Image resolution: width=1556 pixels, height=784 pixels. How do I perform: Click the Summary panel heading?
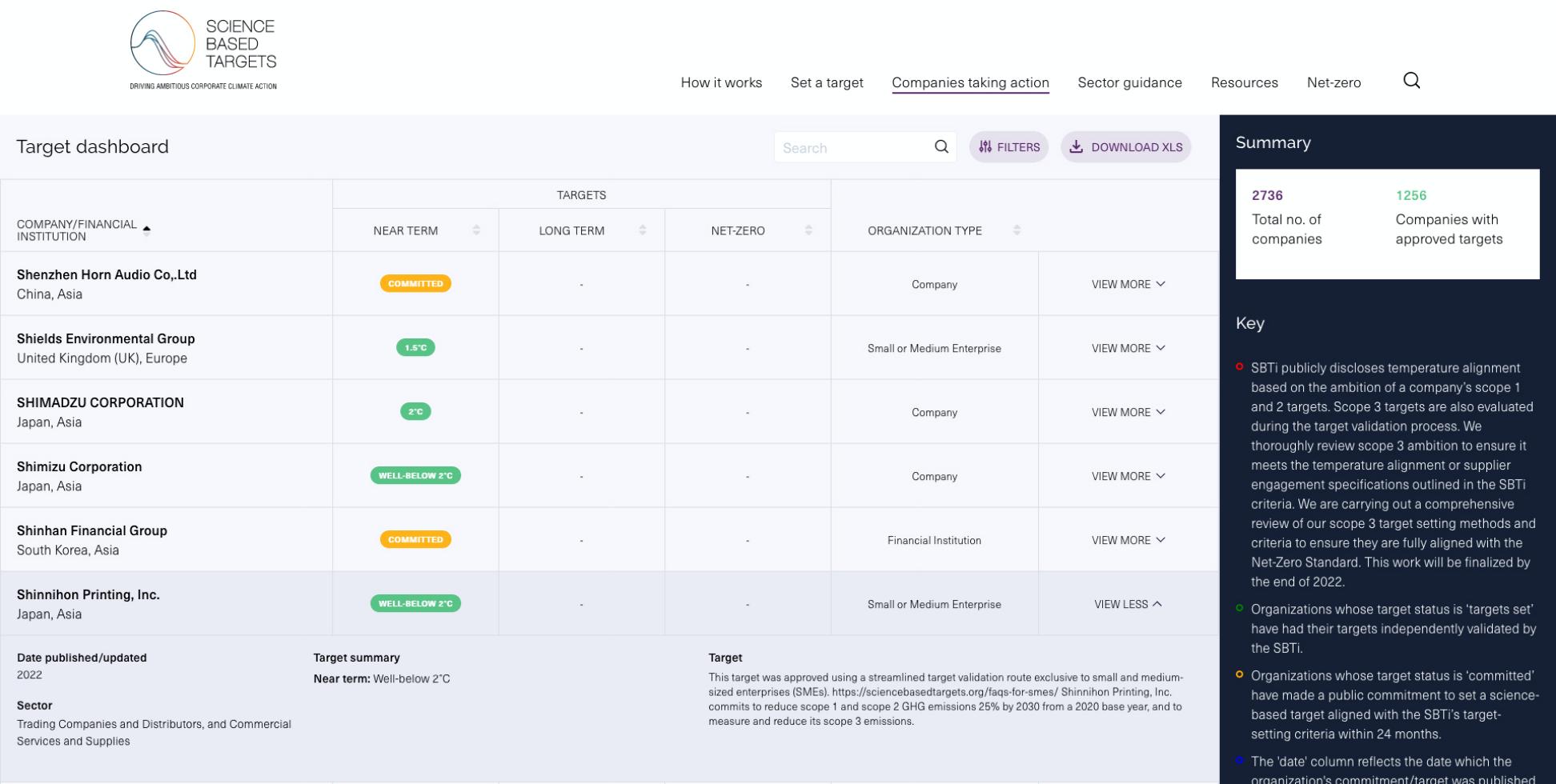pos(1273,142)
